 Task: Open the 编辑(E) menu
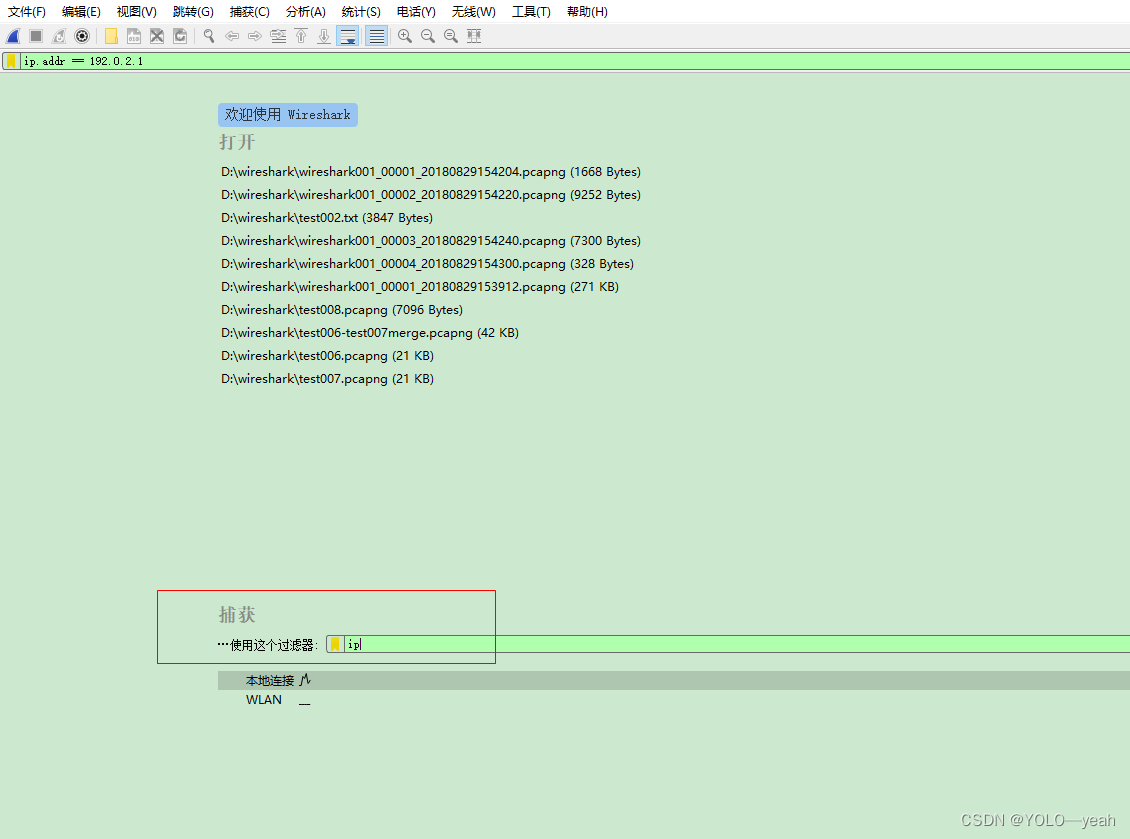[x=81, y=12]
